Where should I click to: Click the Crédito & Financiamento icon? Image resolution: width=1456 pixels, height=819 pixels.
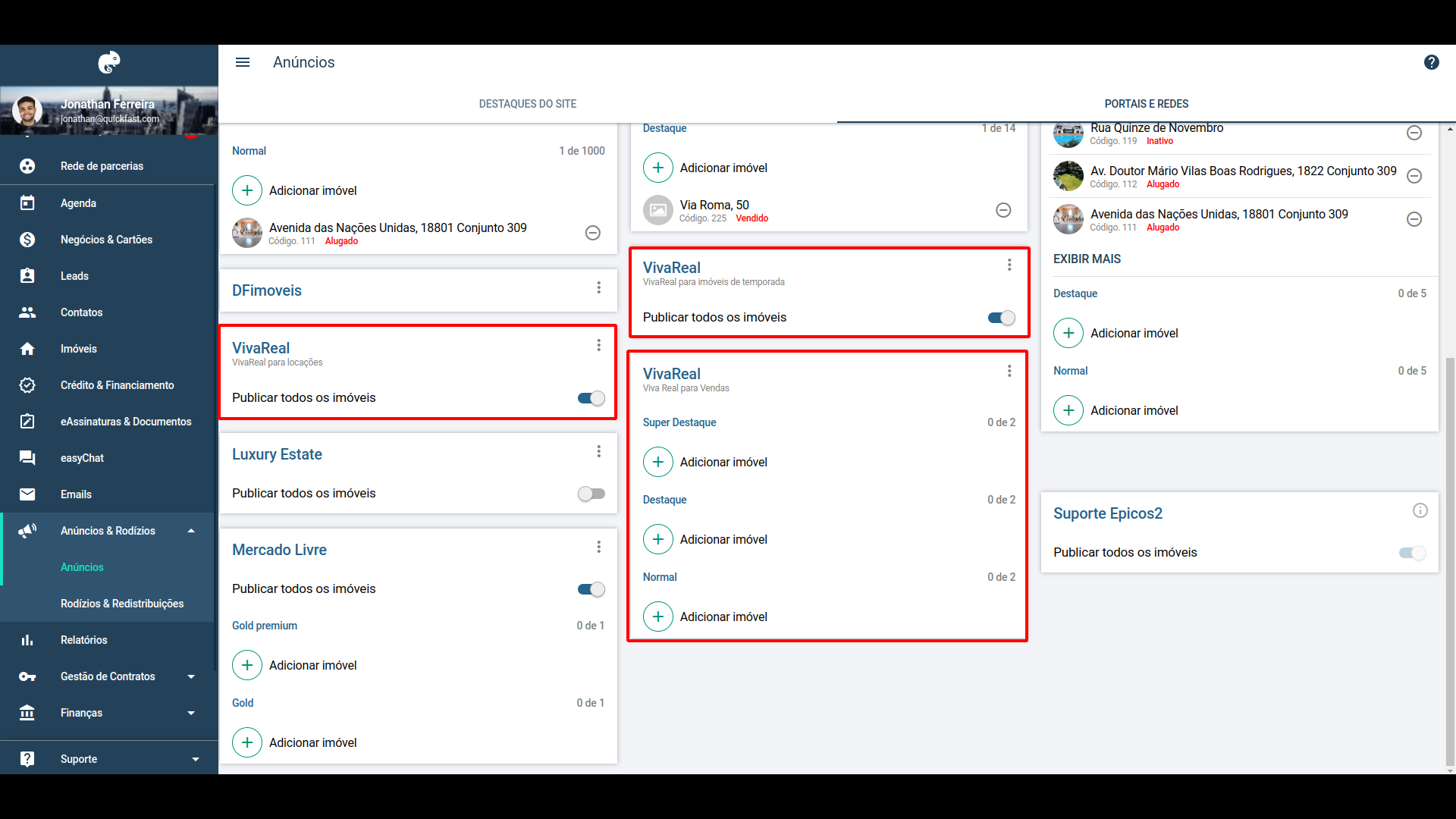tap(27, 385)
